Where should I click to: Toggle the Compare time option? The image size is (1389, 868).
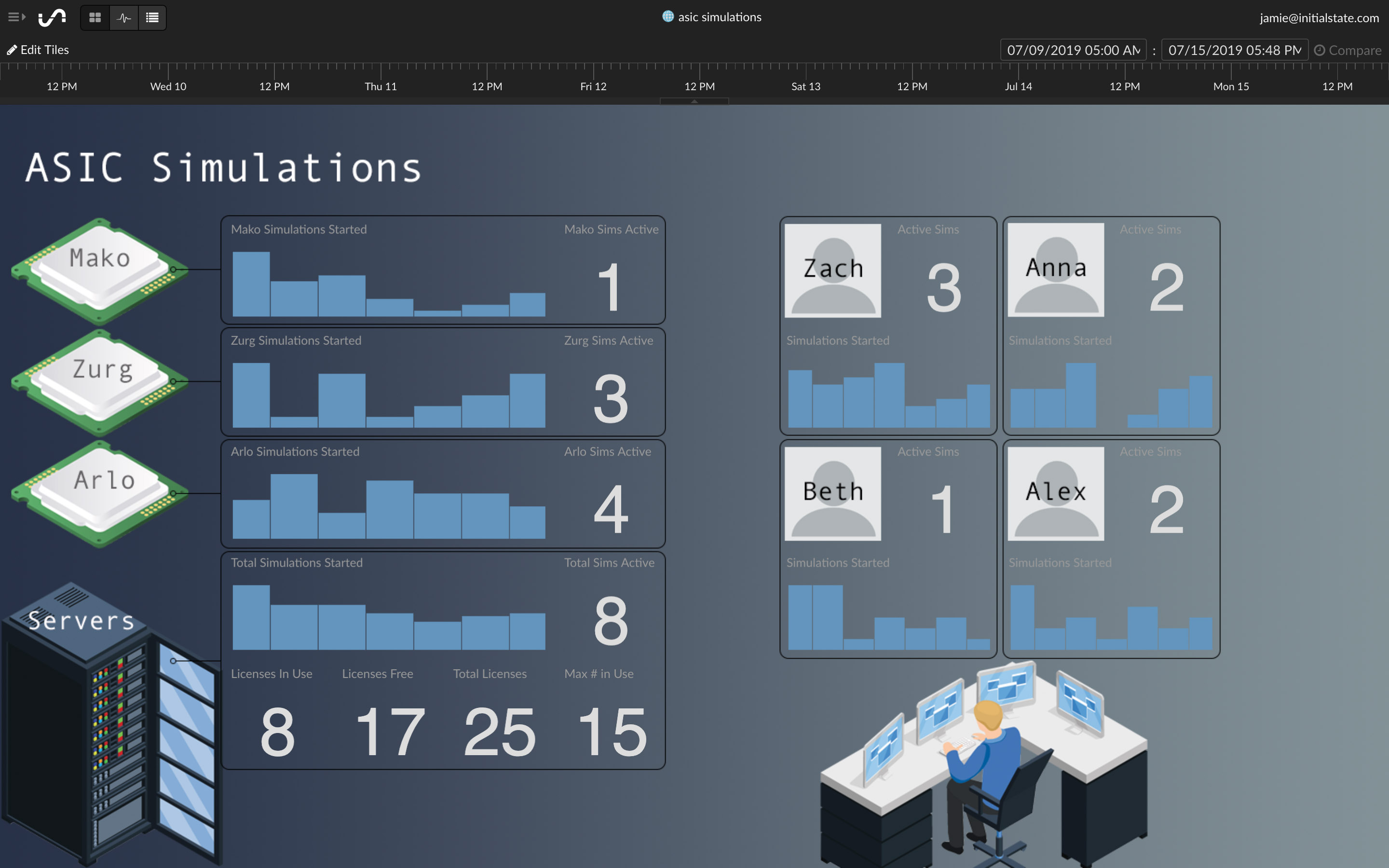(x=1347, y=51)
